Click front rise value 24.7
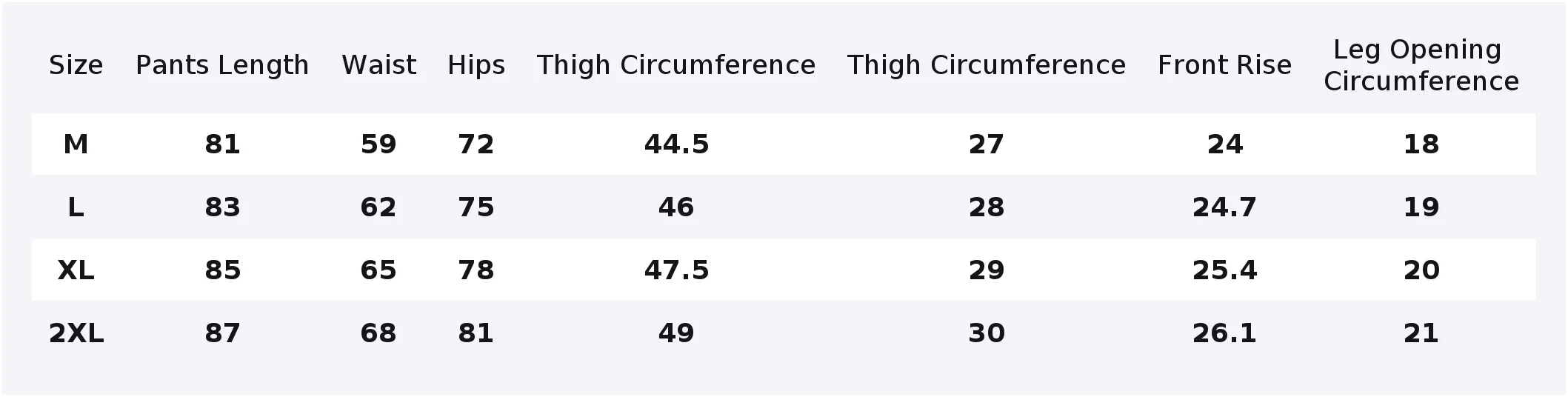This screenshot has height=397, width=1568. (x=1224, y=207)
